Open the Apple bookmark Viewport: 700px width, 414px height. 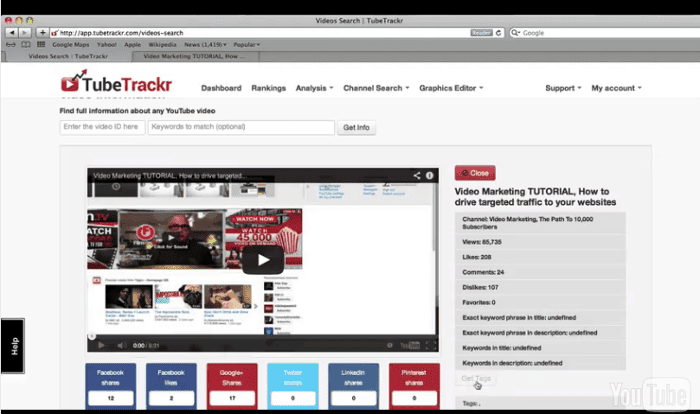click(132, 45)
